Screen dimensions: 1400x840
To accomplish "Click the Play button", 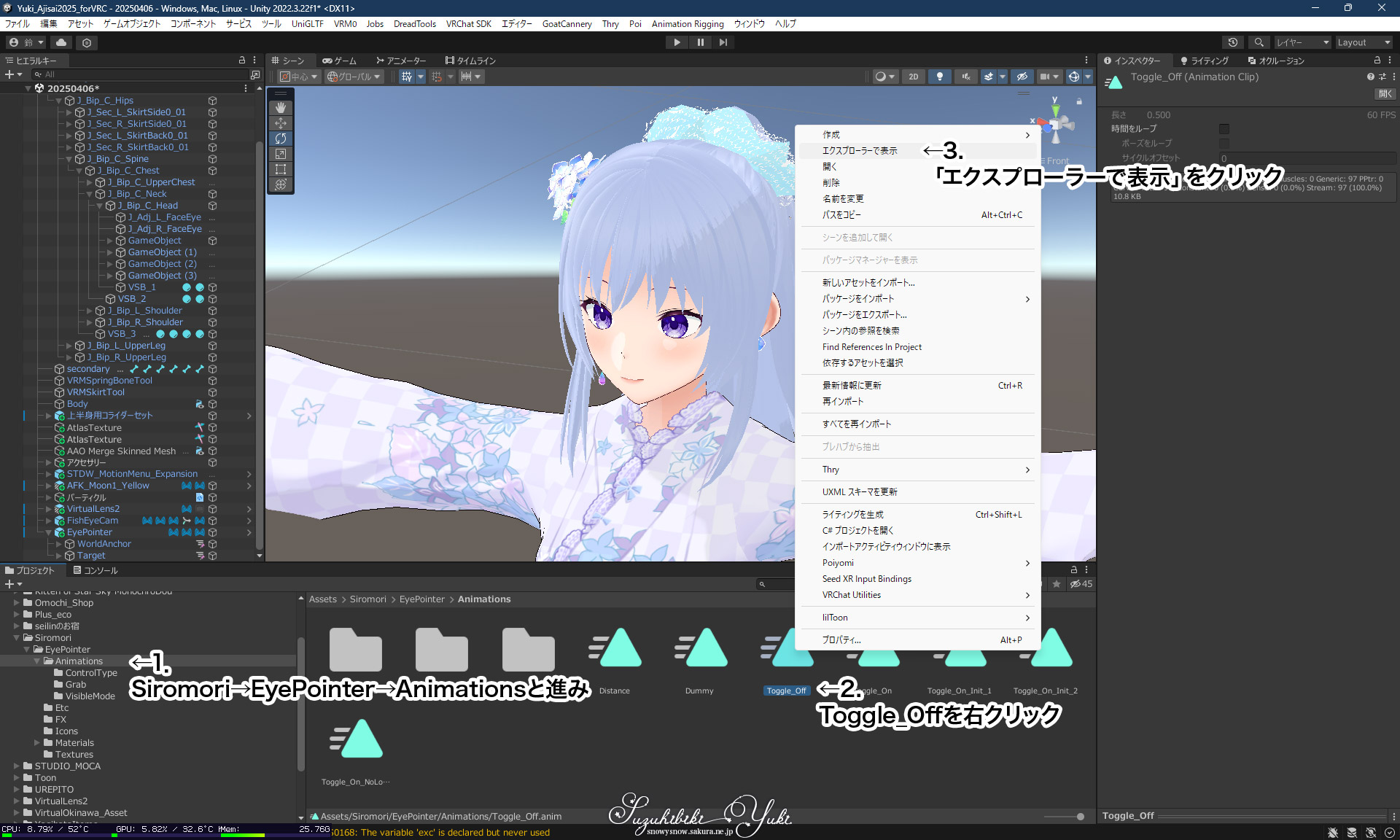I will (677, 42).
